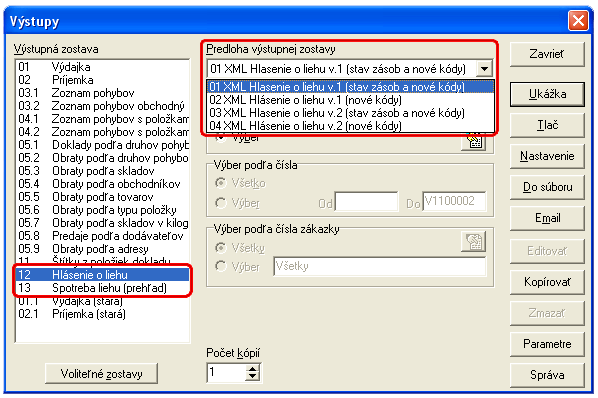Click the Správa button

547,375
